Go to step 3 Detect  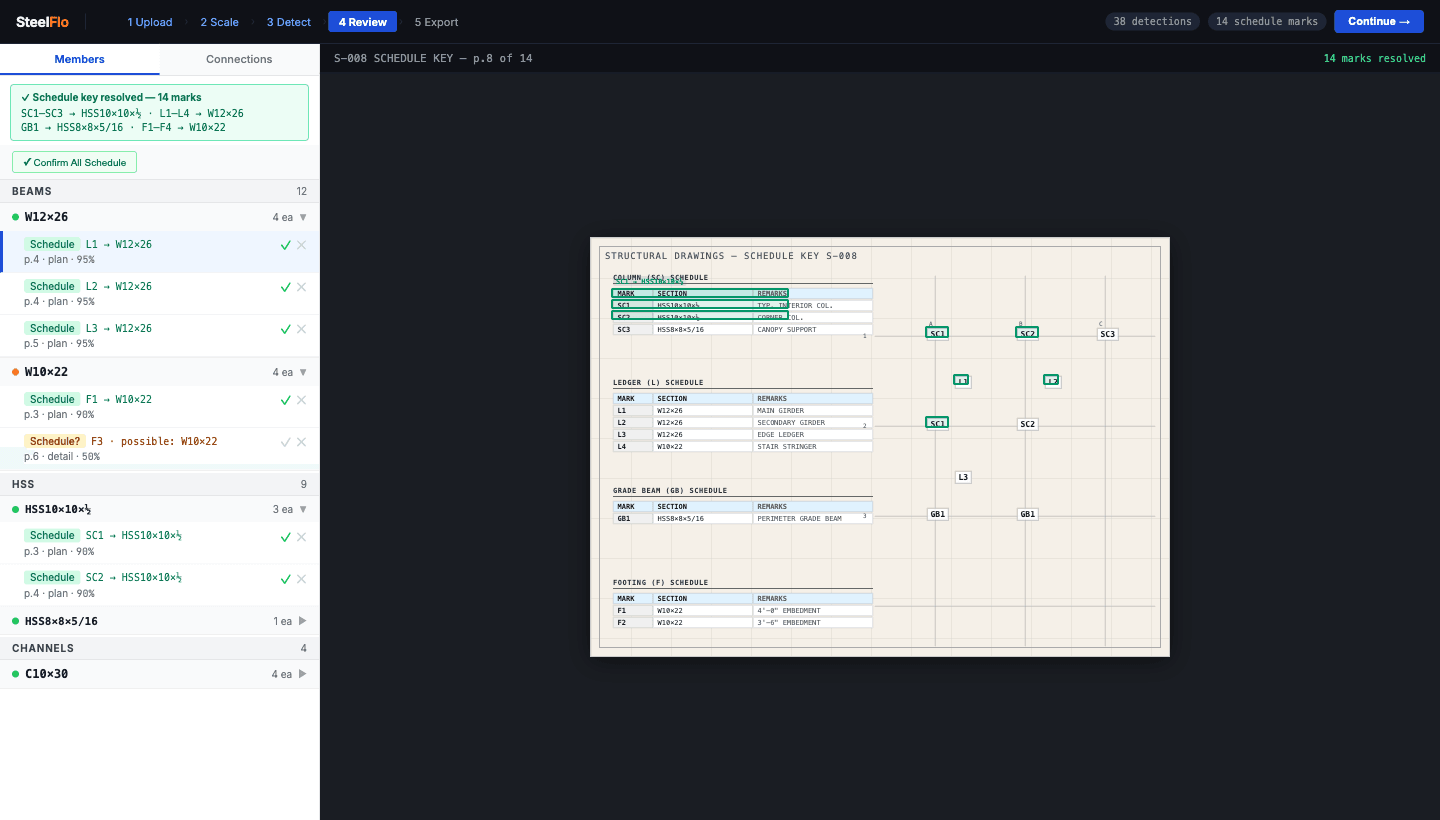point(289,22)
